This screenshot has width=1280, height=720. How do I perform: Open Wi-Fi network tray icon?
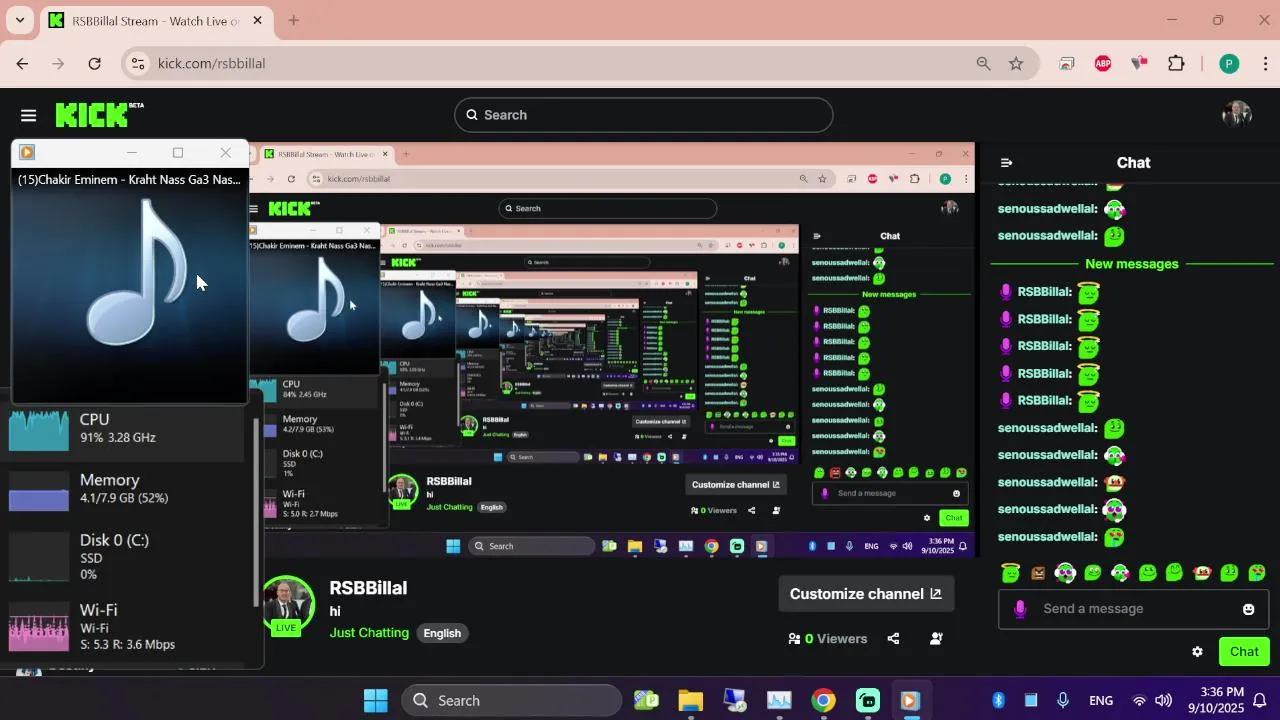(1139, 700)
